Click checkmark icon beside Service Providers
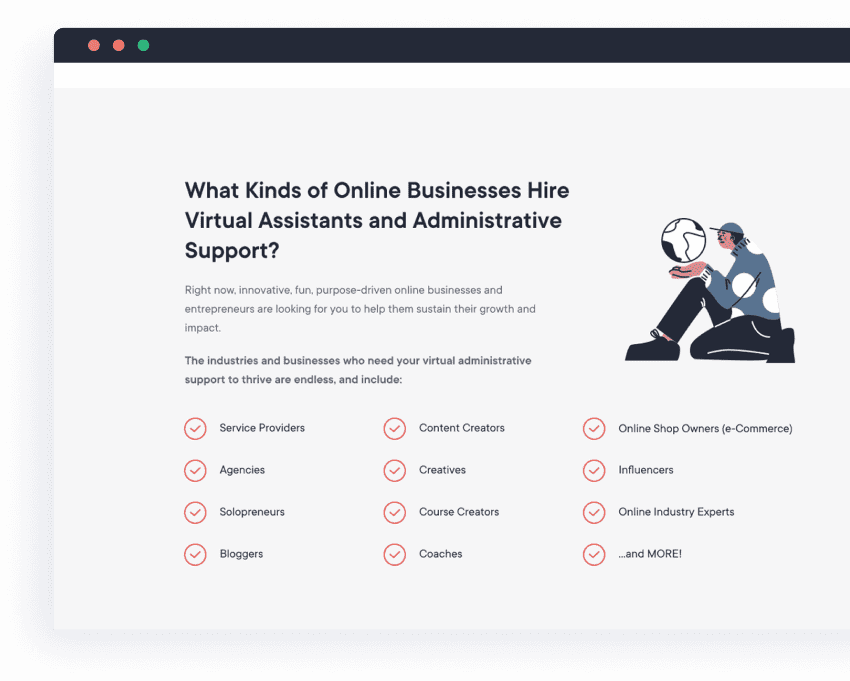850x681 pixels. [x=195, y=429]
